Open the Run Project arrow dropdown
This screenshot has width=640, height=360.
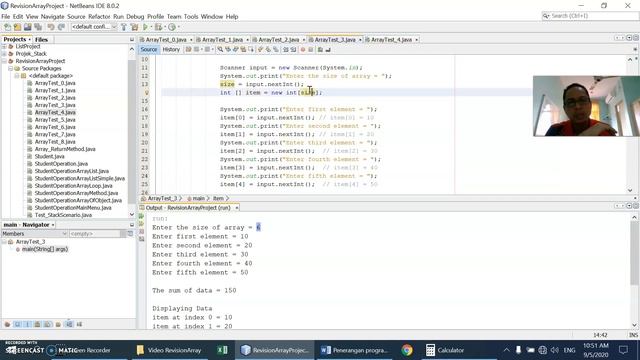tap(151, 27)
